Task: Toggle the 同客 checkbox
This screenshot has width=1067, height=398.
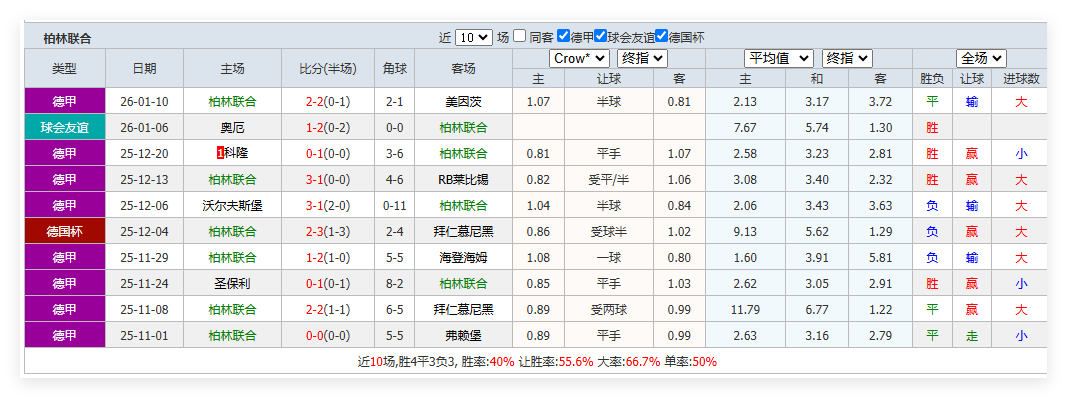Action: (x=520, y=36)
